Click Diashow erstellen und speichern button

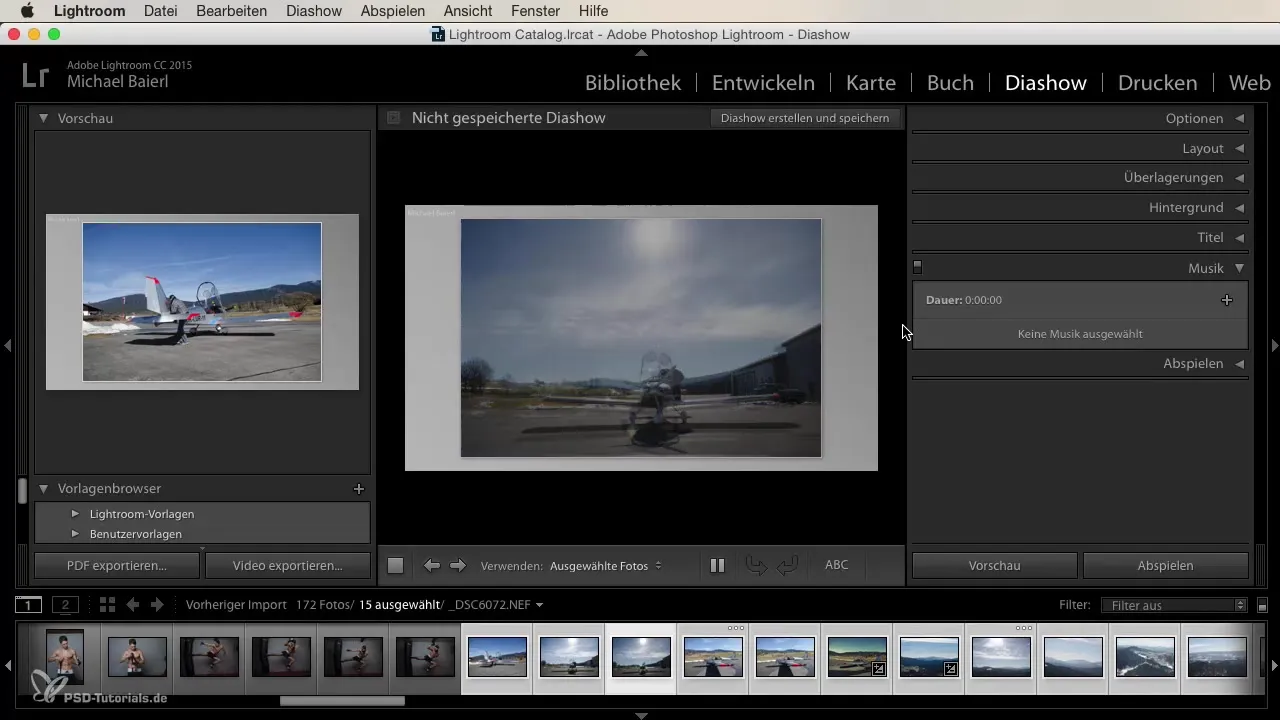coord(805,118)
